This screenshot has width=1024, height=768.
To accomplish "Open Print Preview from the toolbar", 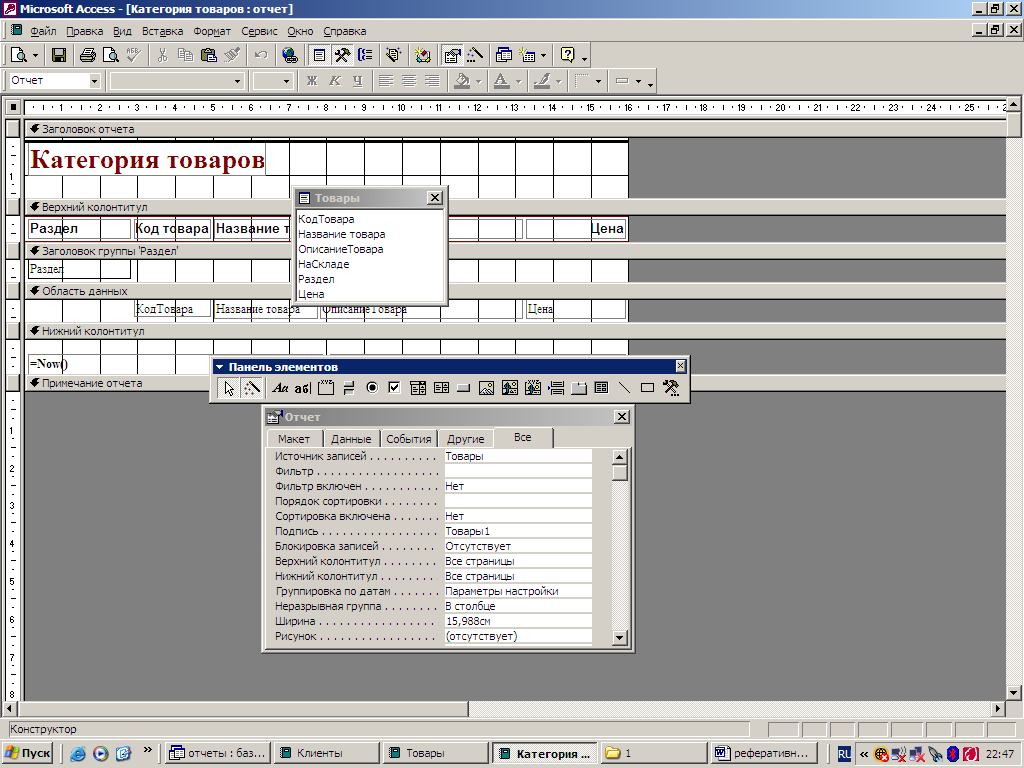I will (110, 56).
